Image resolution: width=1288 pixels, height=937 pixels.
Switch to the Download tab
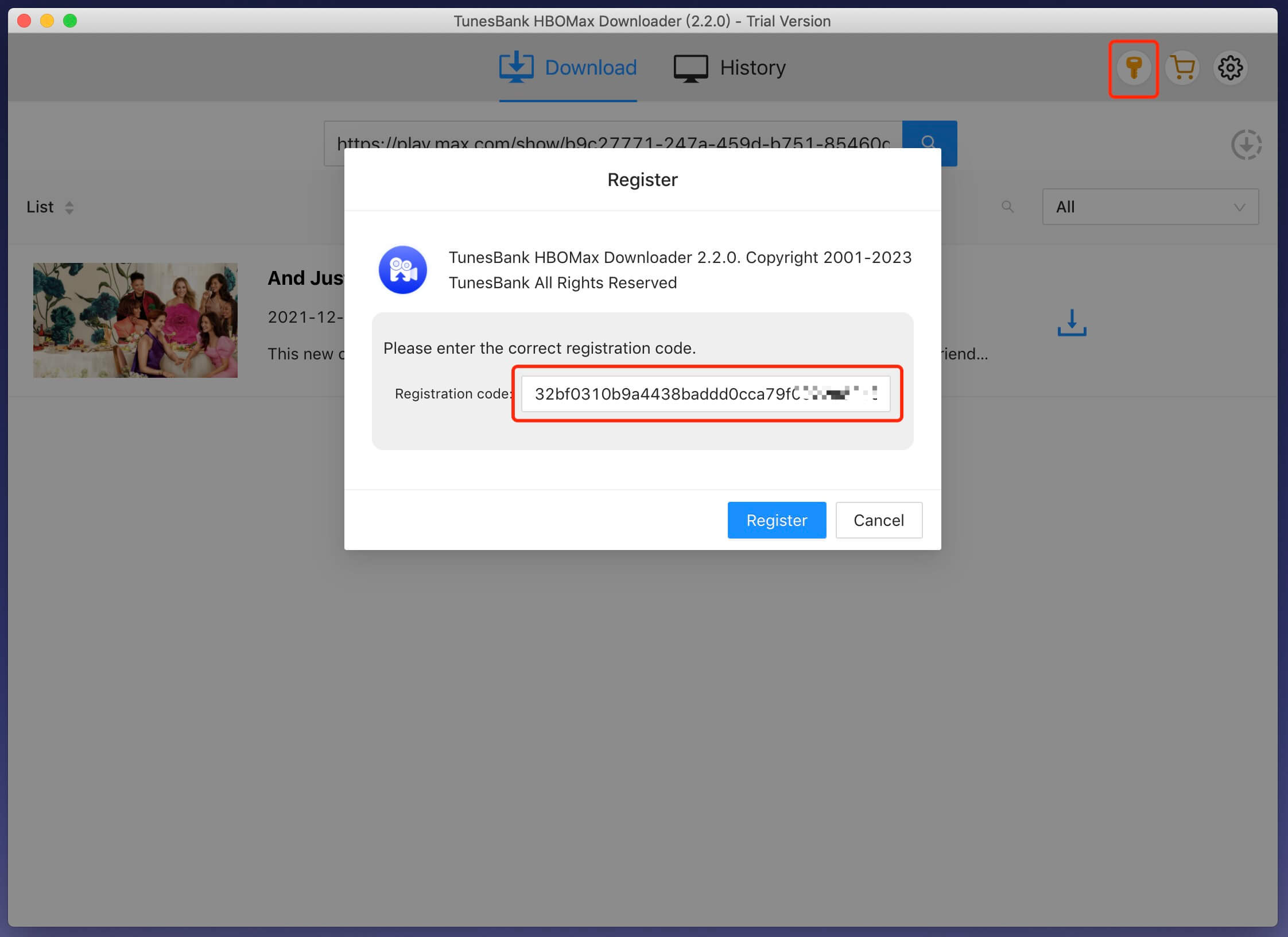pos(568,68)
